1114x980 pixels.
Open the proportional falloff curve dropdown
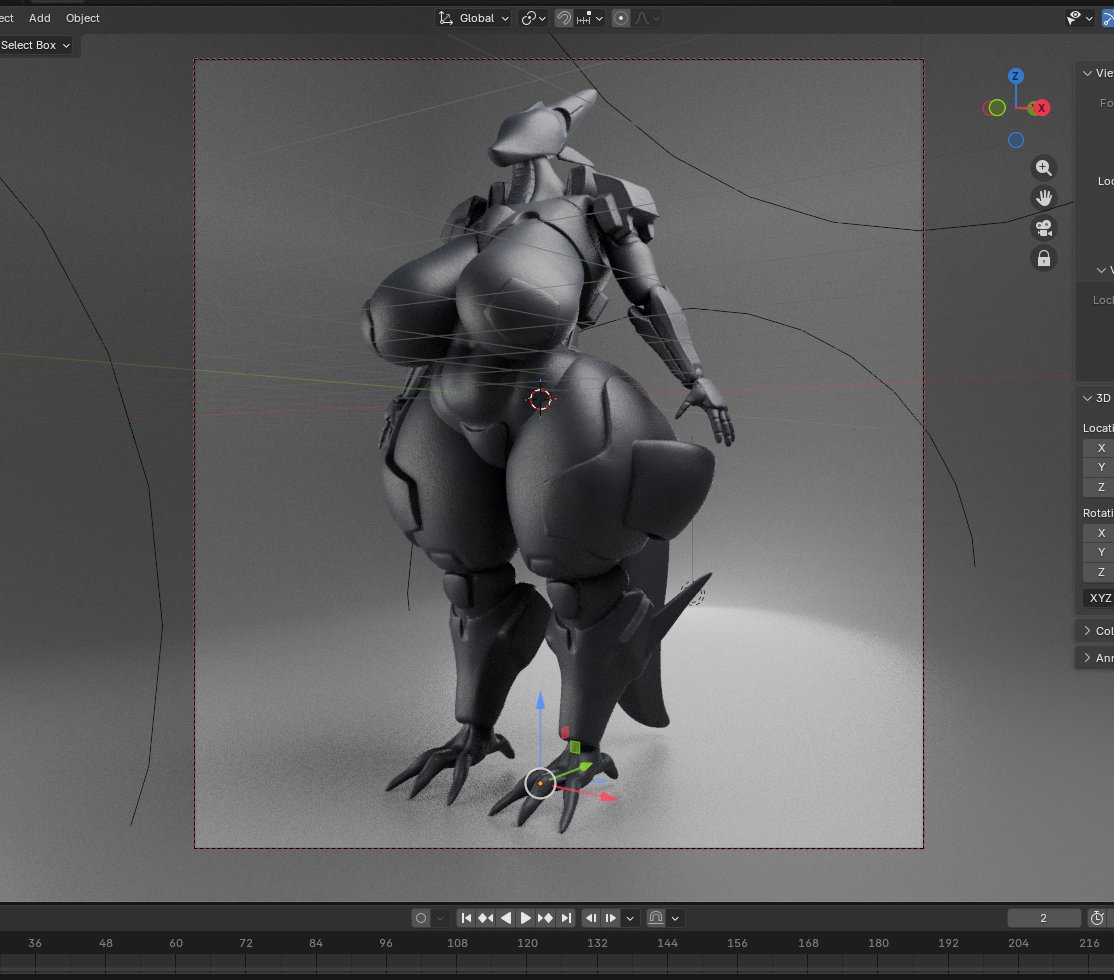[x=647, y=18]
